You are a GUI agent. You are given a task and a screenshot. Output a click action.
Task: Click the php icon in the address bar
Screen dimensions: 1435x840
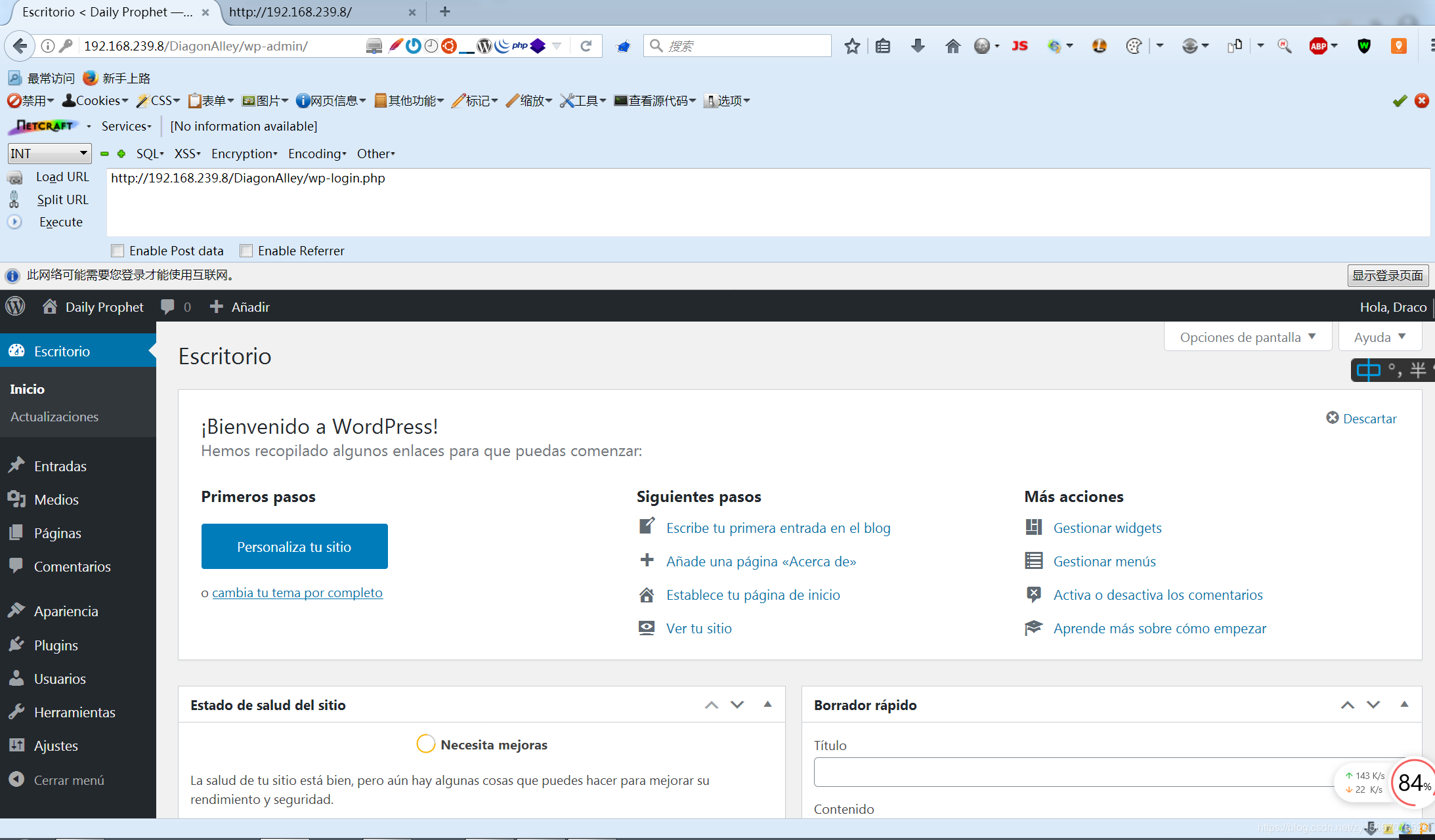[x=520, y=46]
